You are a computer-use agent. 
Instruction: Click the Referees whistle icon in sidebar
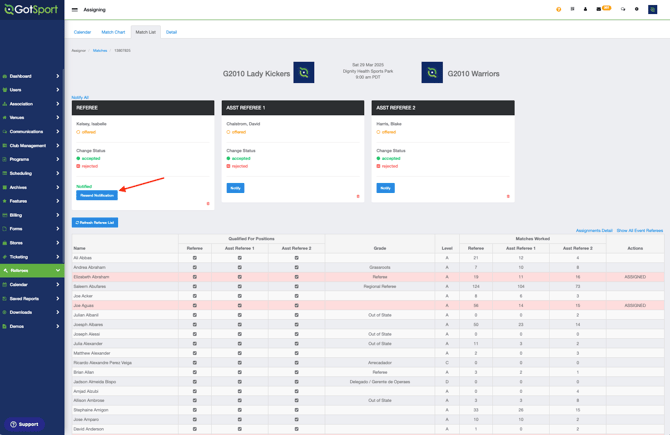pos(6,270)
